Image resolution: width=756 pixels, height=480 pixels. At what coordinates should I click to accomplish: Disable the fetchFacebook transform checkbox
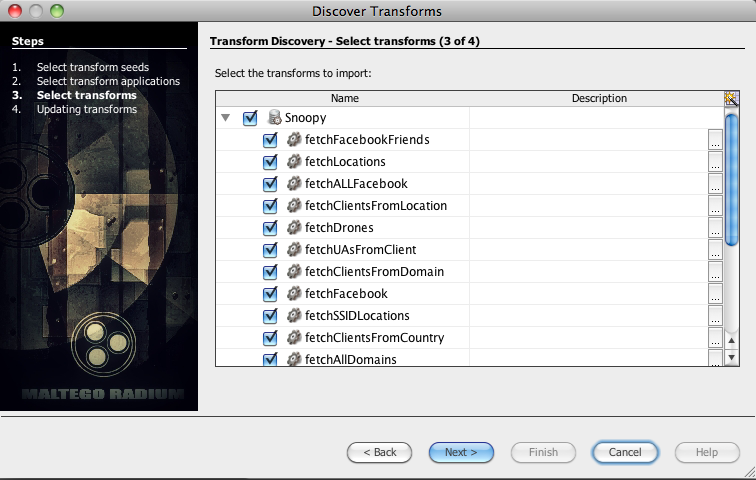pos(270,294)
